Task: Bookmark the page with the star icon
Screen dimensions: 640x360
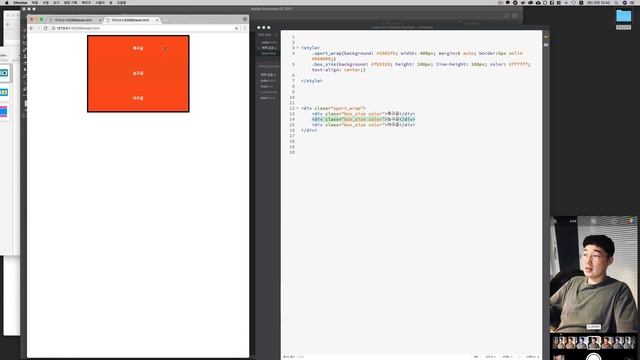Action: 236,28
